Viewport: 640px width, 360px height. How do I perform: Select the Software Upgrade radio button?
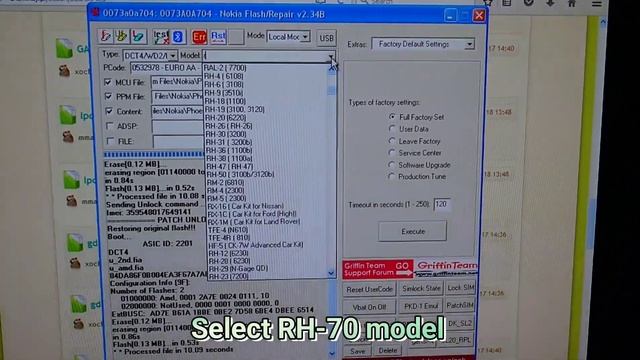(392, 165)
